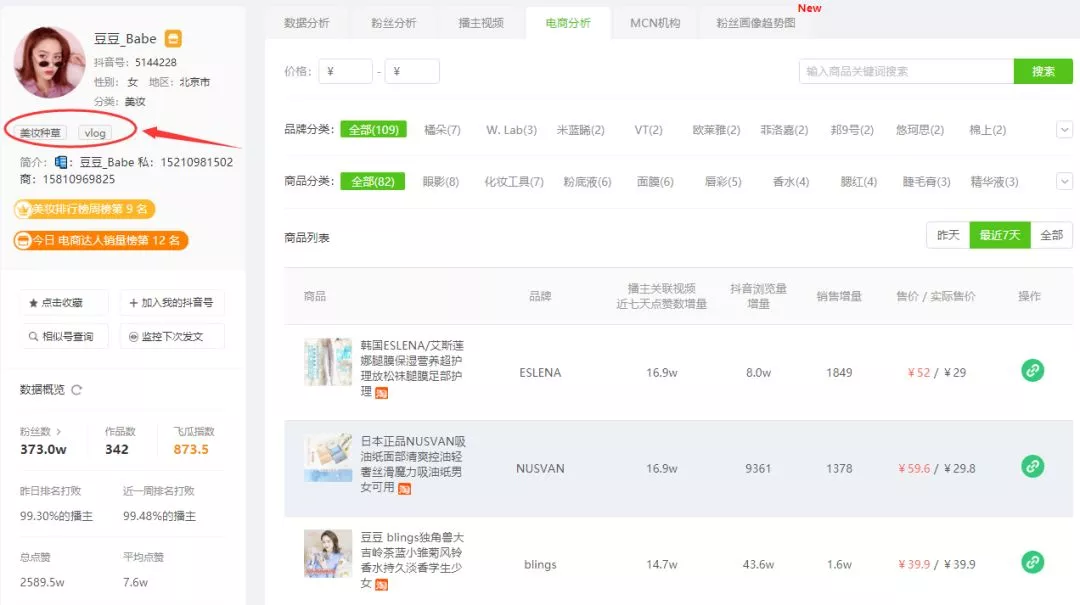The image size is (1080, 605).
Task: Expand the 粉丝数 arrow in data overview
Action: tap(59, 431)
